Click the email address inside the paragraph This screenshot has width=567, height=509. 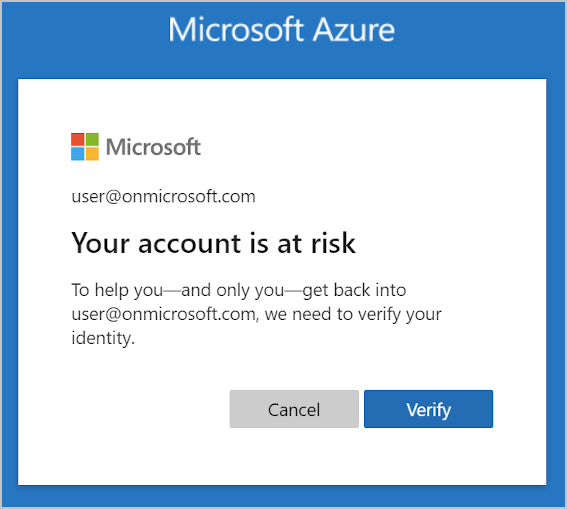point(163,314)
